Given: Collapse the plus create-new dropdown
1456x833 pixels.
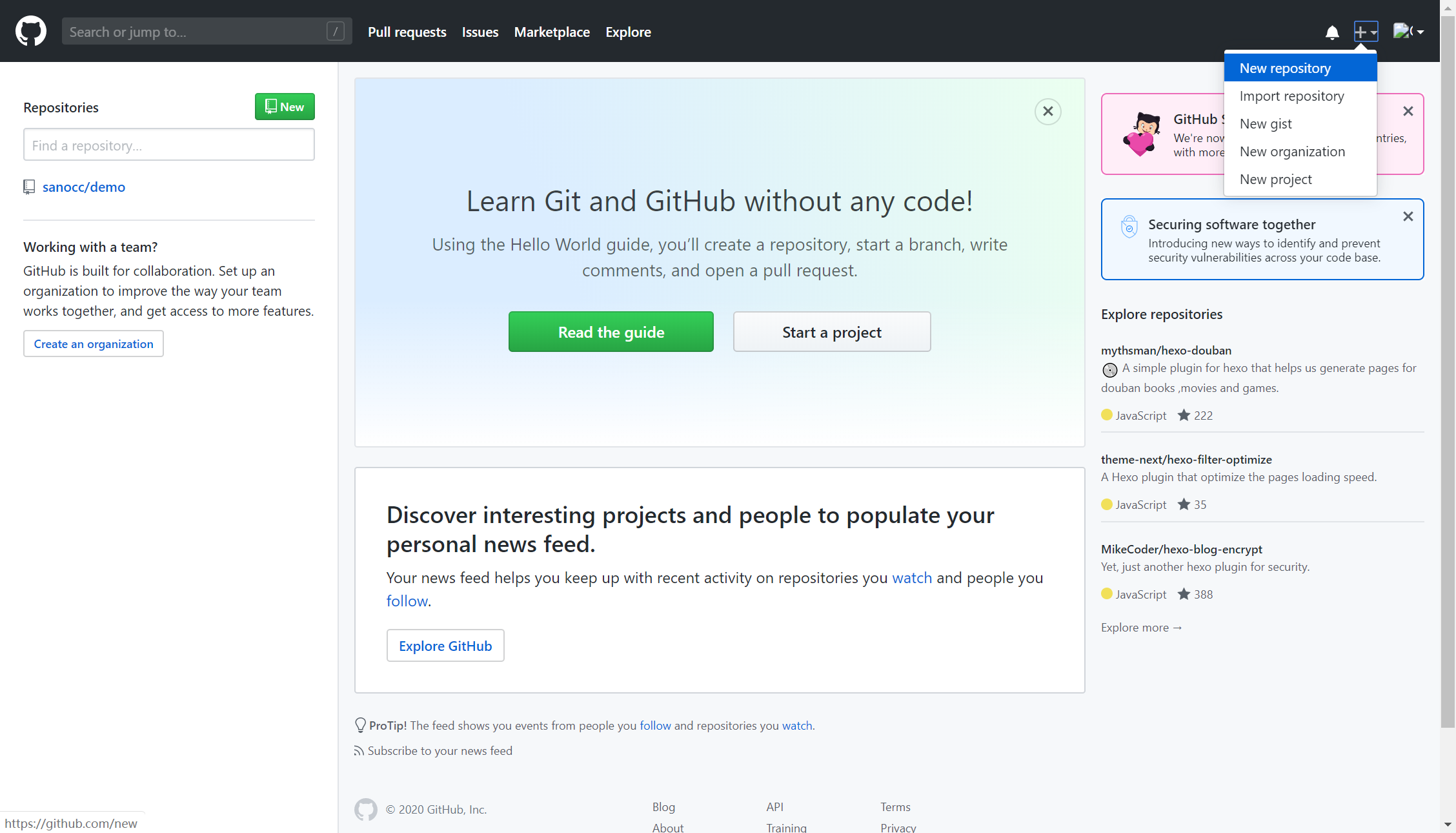Looking at the screenshot, I should (x=1365, y=32).
